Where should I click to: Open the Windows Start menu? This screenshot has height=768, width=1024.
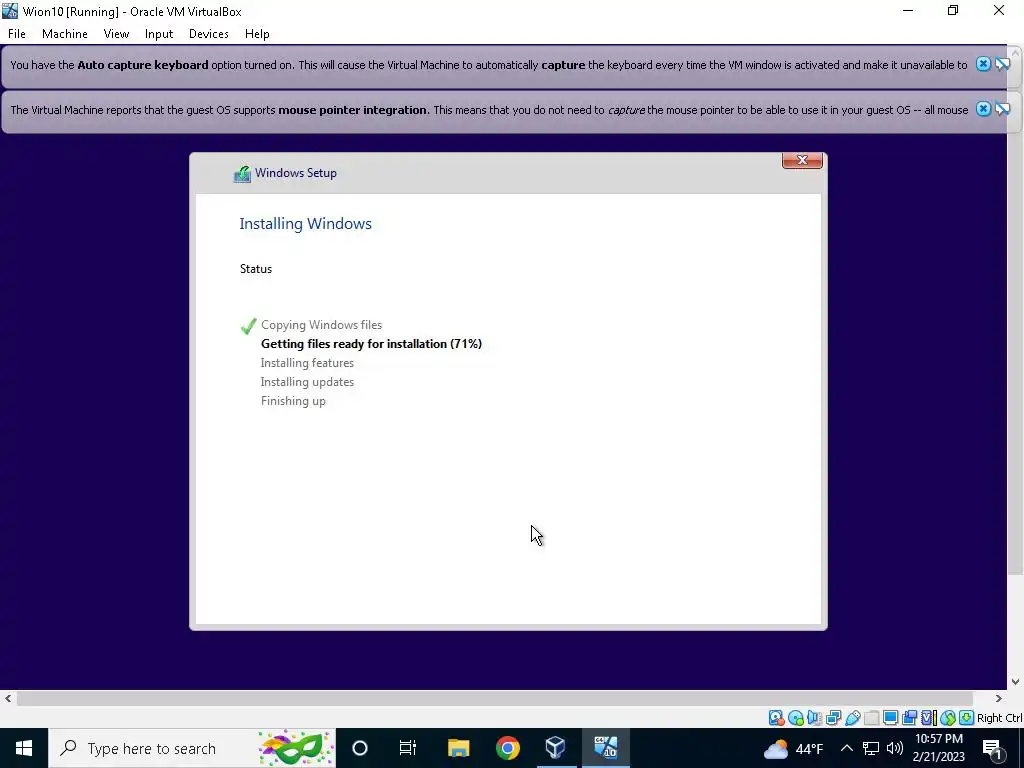pos(24,748)
